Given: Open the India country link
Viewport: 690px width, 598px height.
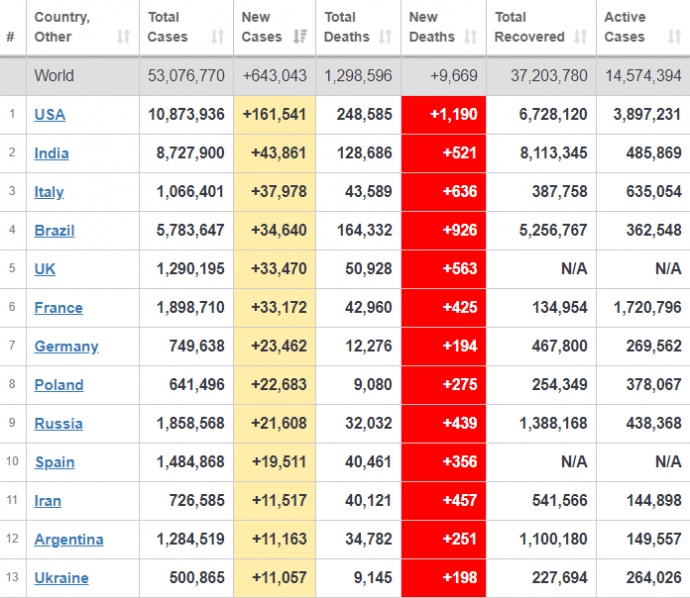Looking at the screenshot, I should tap(52, 154).
